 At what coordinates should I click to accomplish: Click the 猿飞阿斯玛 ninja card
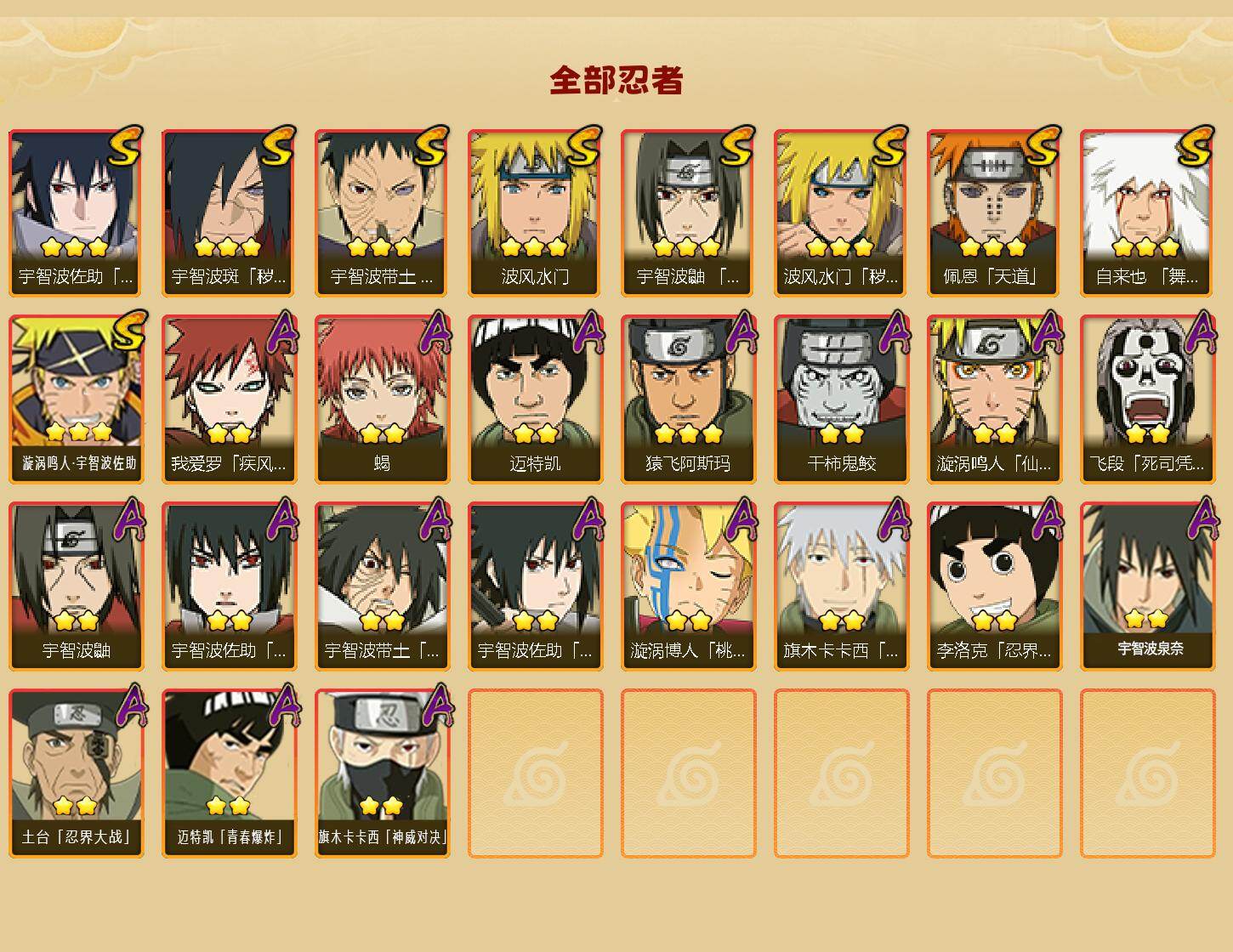688,399
